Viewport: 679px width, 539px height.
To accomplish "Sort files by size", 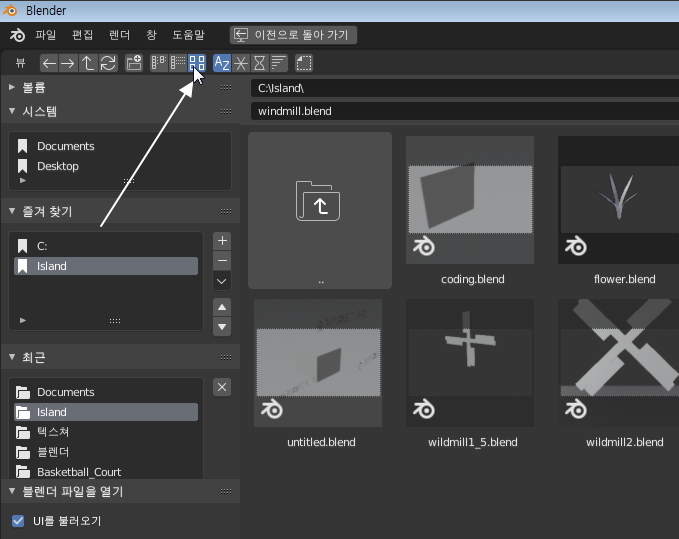I will 278,64.
